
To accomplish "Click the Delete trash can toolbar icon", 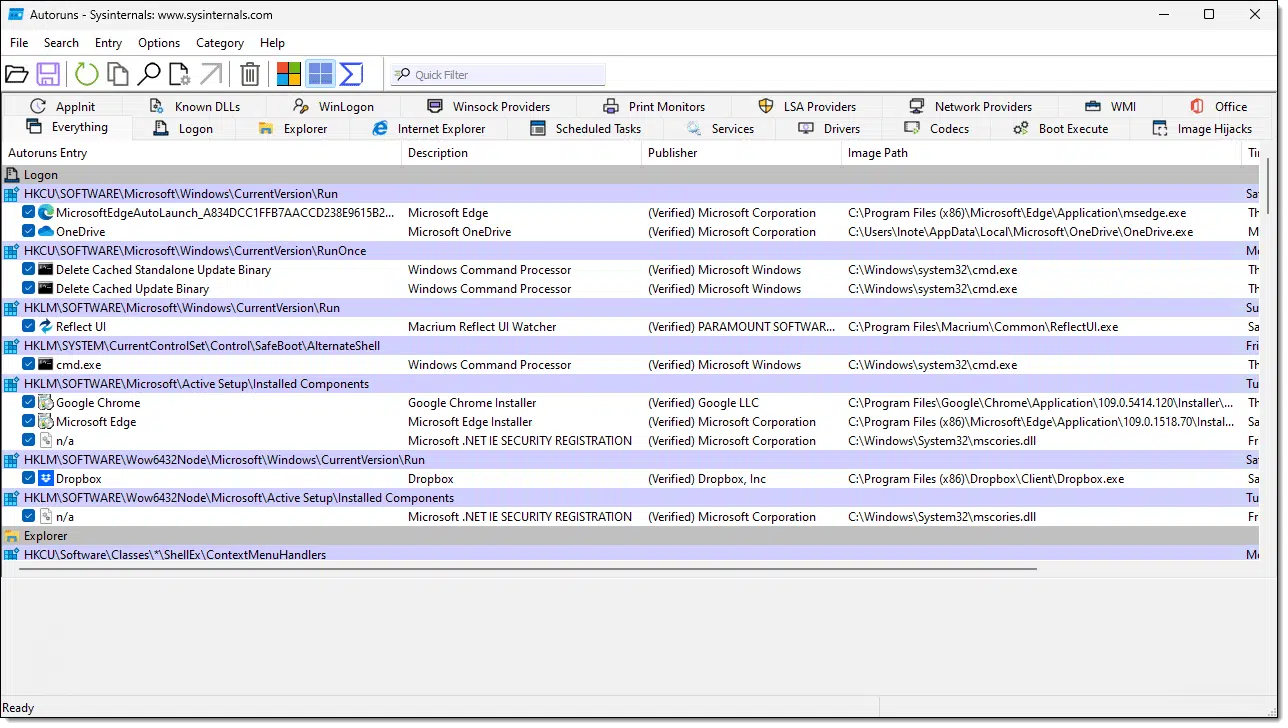I will click(x=250, y=74).
